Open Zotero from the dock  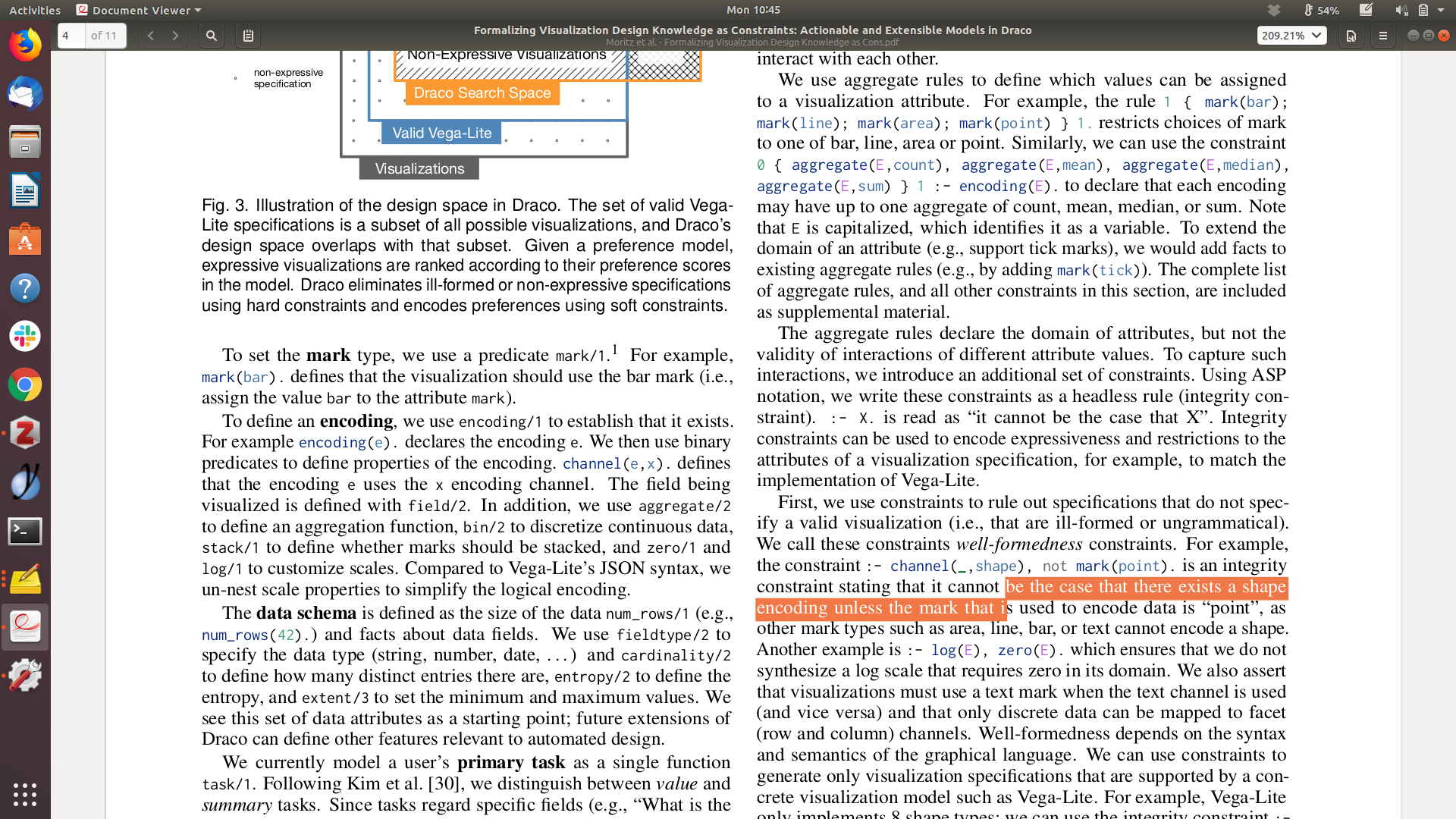click(x=25, y=434)
